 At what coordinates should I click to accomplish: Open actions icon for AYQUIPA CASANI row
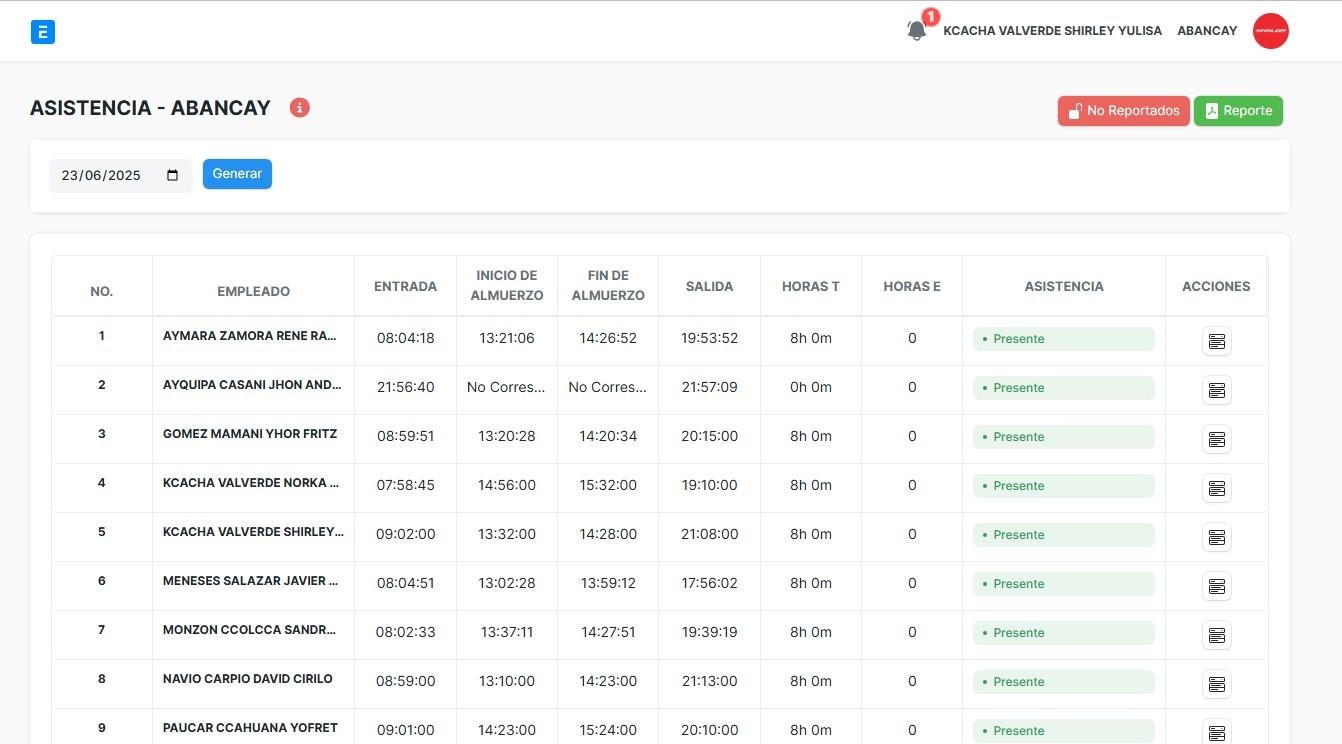coord(1216,390)
